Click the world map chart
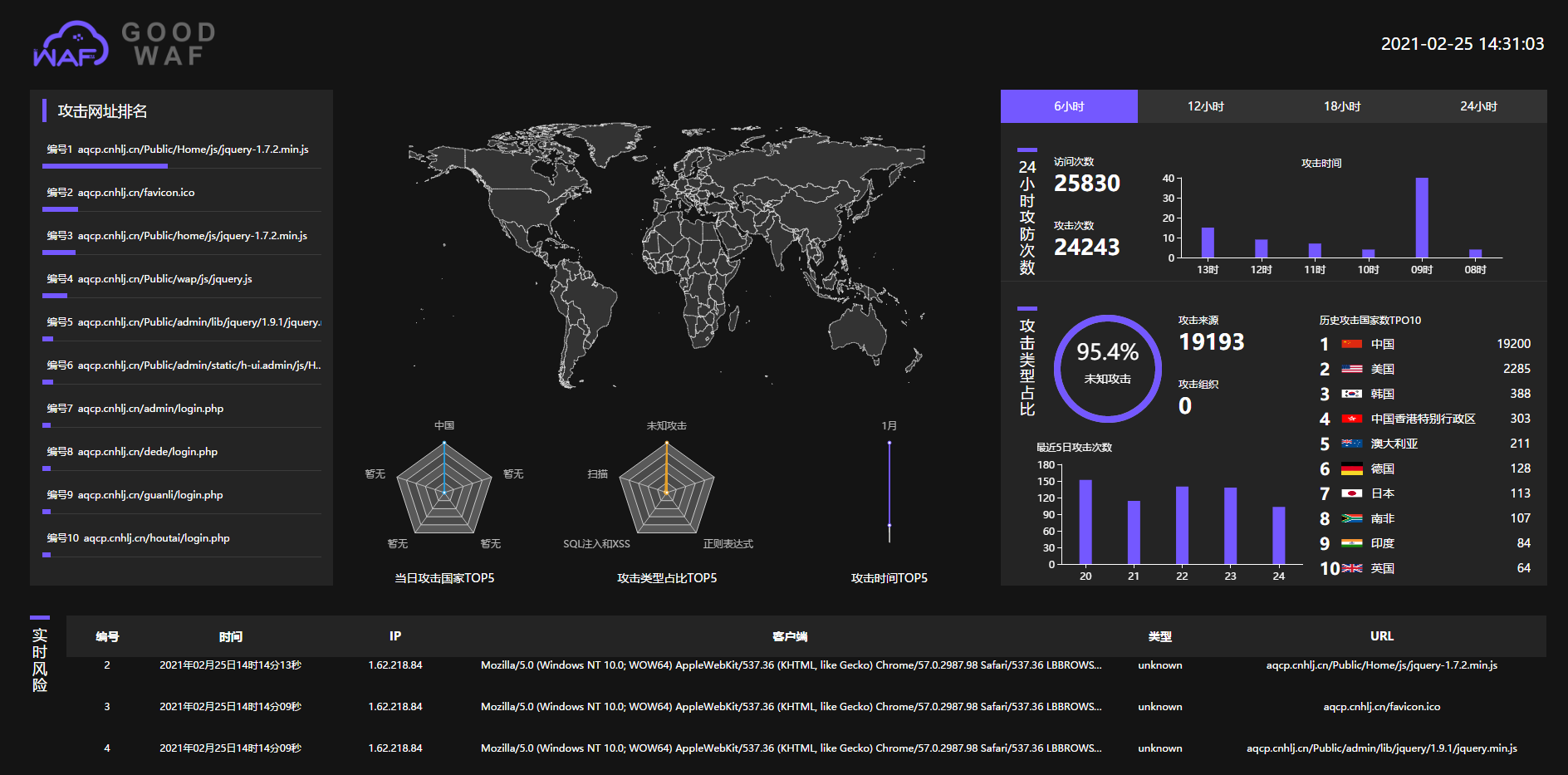 [666, 254]
